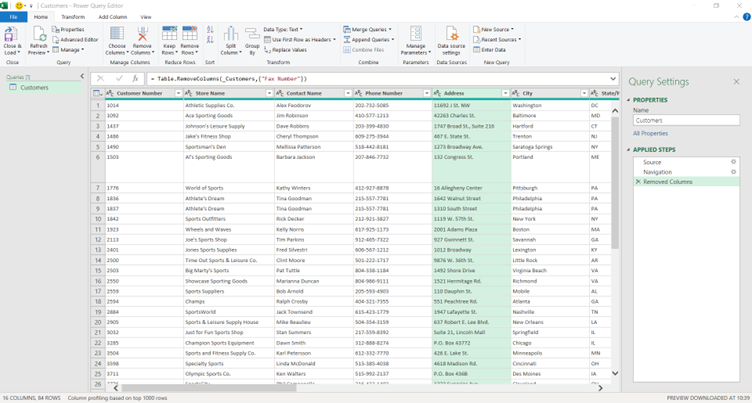Click the Manage Parameters icon
The width and height of the screenshot is (752, 403).
tap(416, 34)
